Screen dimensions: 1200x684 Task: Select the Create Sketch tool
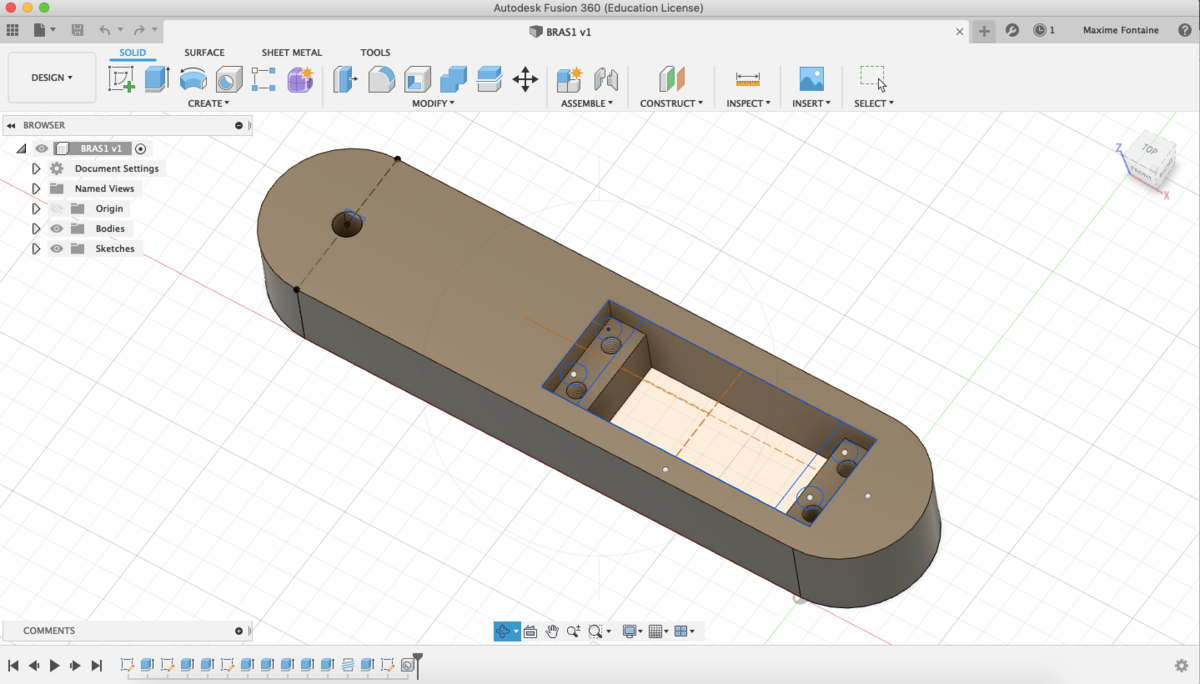pyautogui.click(x=122, y=79)
